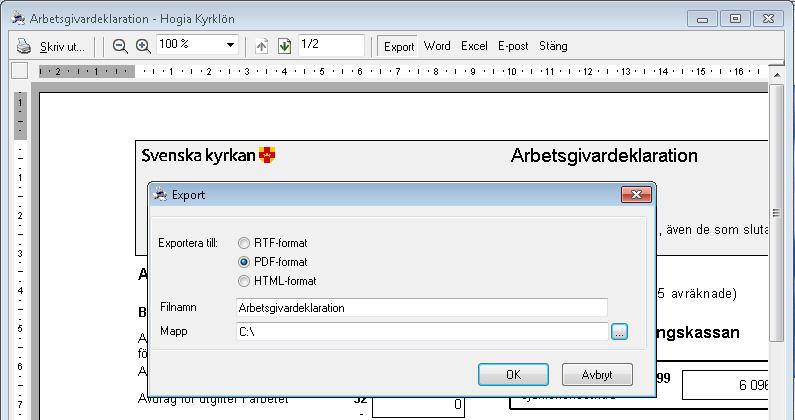This screenshot has height=420, width=795.
Task: Click the Export dialog title icon
Action: coord(160,195)
